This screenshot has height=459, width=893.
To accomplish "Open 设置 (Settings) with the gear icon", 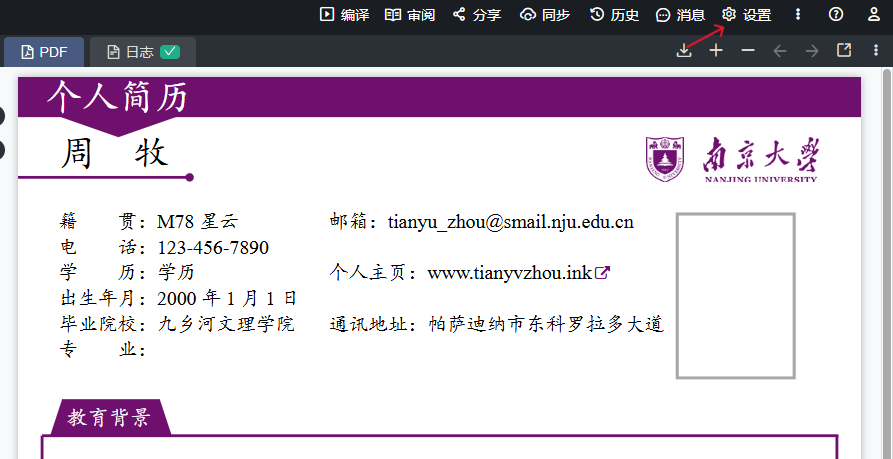I will coord(746,14).
